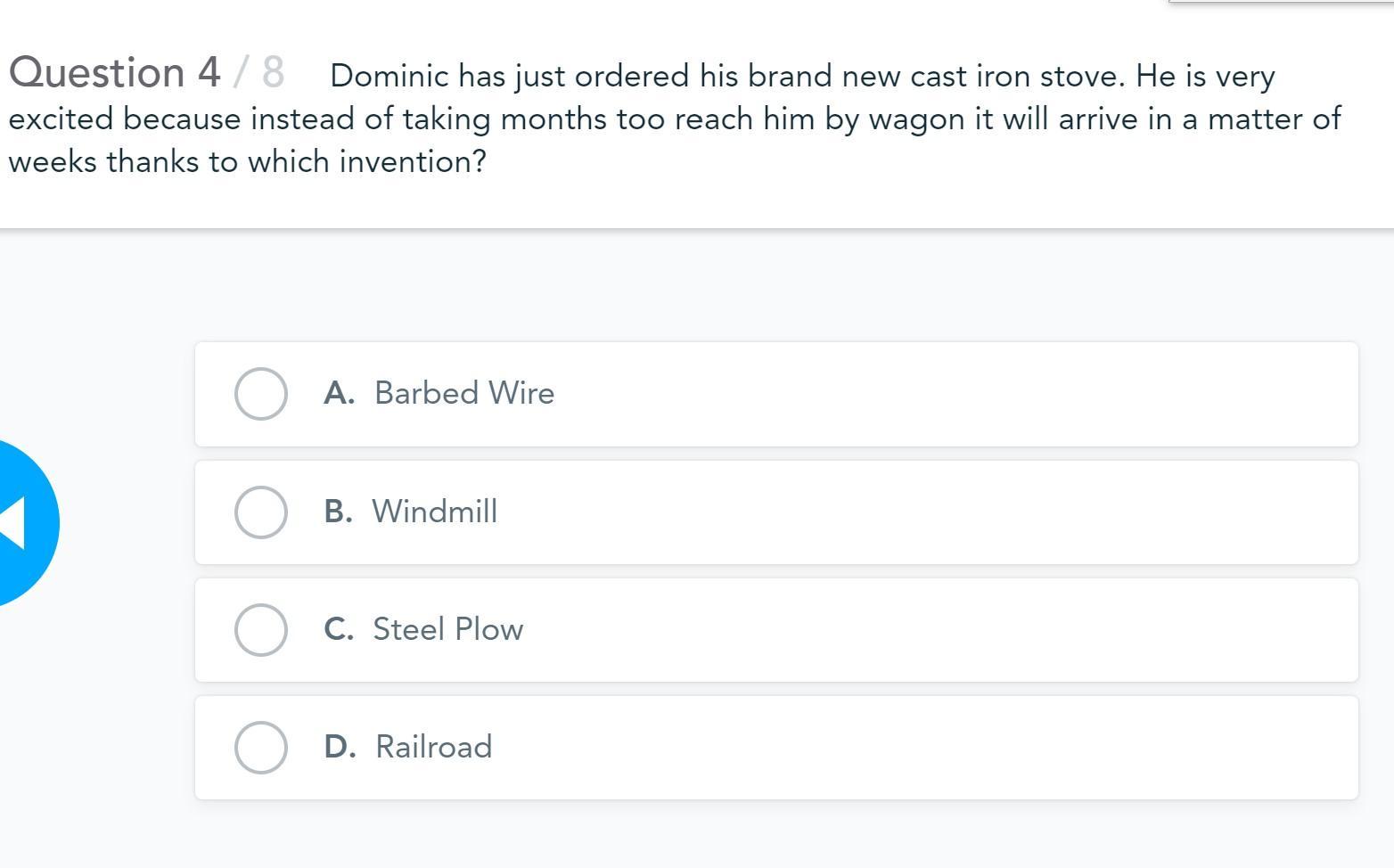Choose the Windmill radio button
1394x868 pixels.
[x=260, y=512]
